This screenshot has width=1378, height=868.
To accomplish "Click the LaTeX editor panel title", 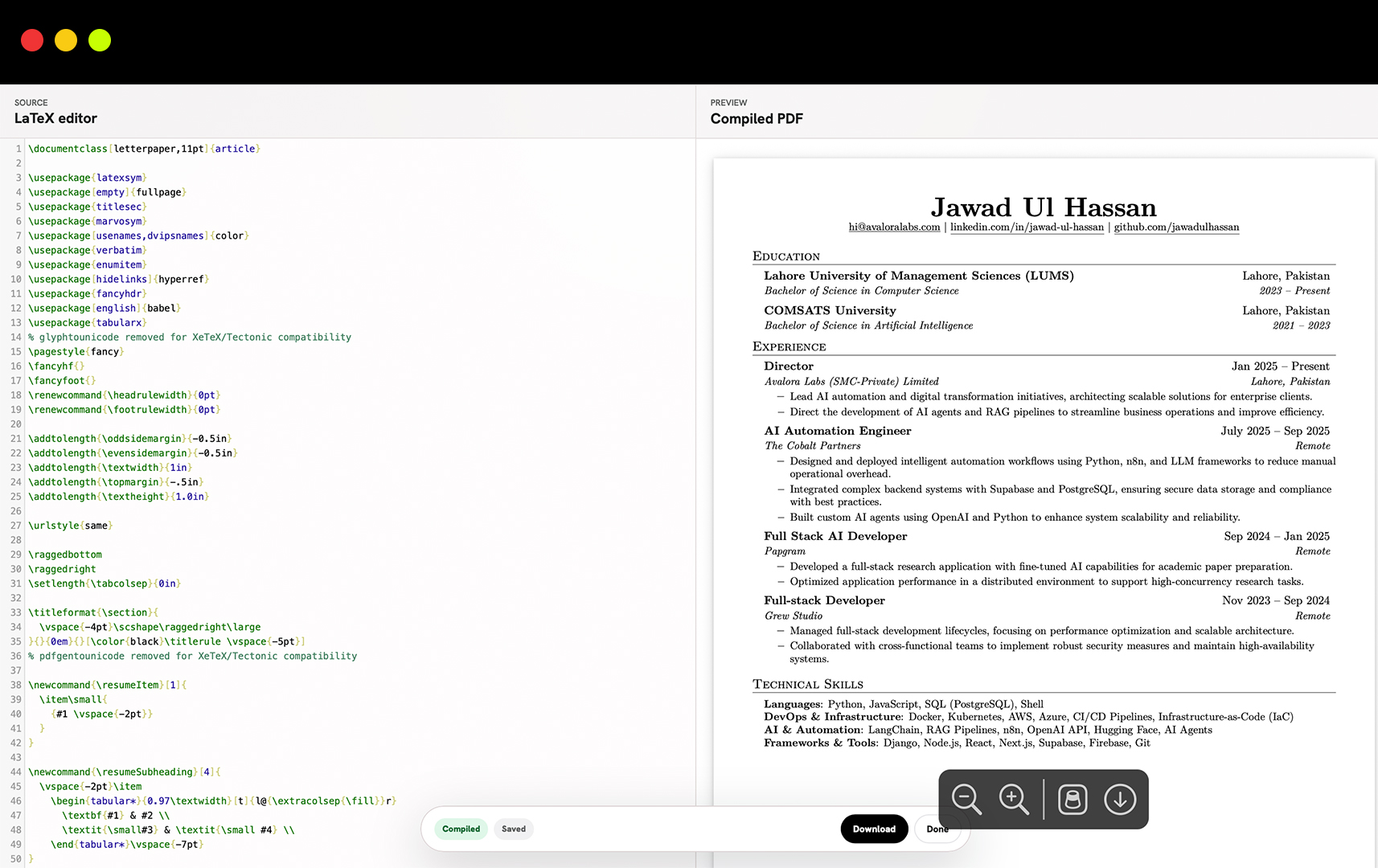I will (x=55, y=118).
